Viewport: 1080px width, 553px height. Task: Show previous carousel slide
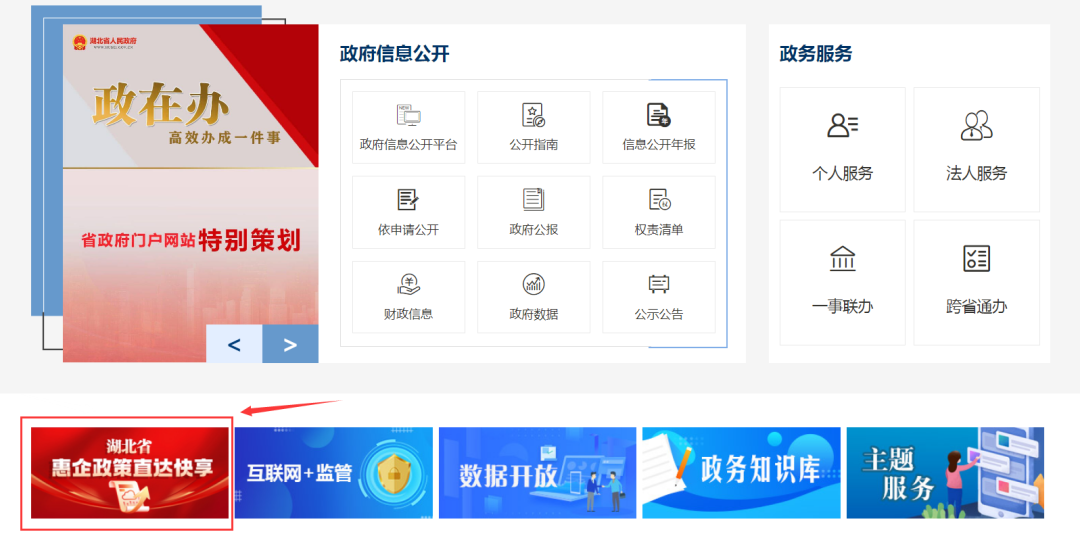pos(234,344)
